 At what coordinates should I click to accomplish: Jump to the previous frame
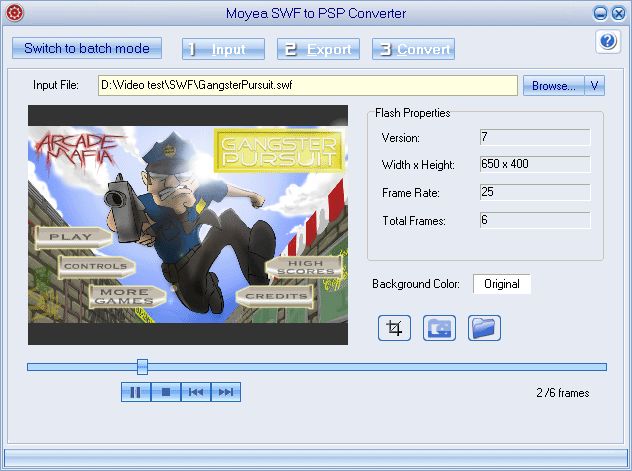(x=196, y=392)
